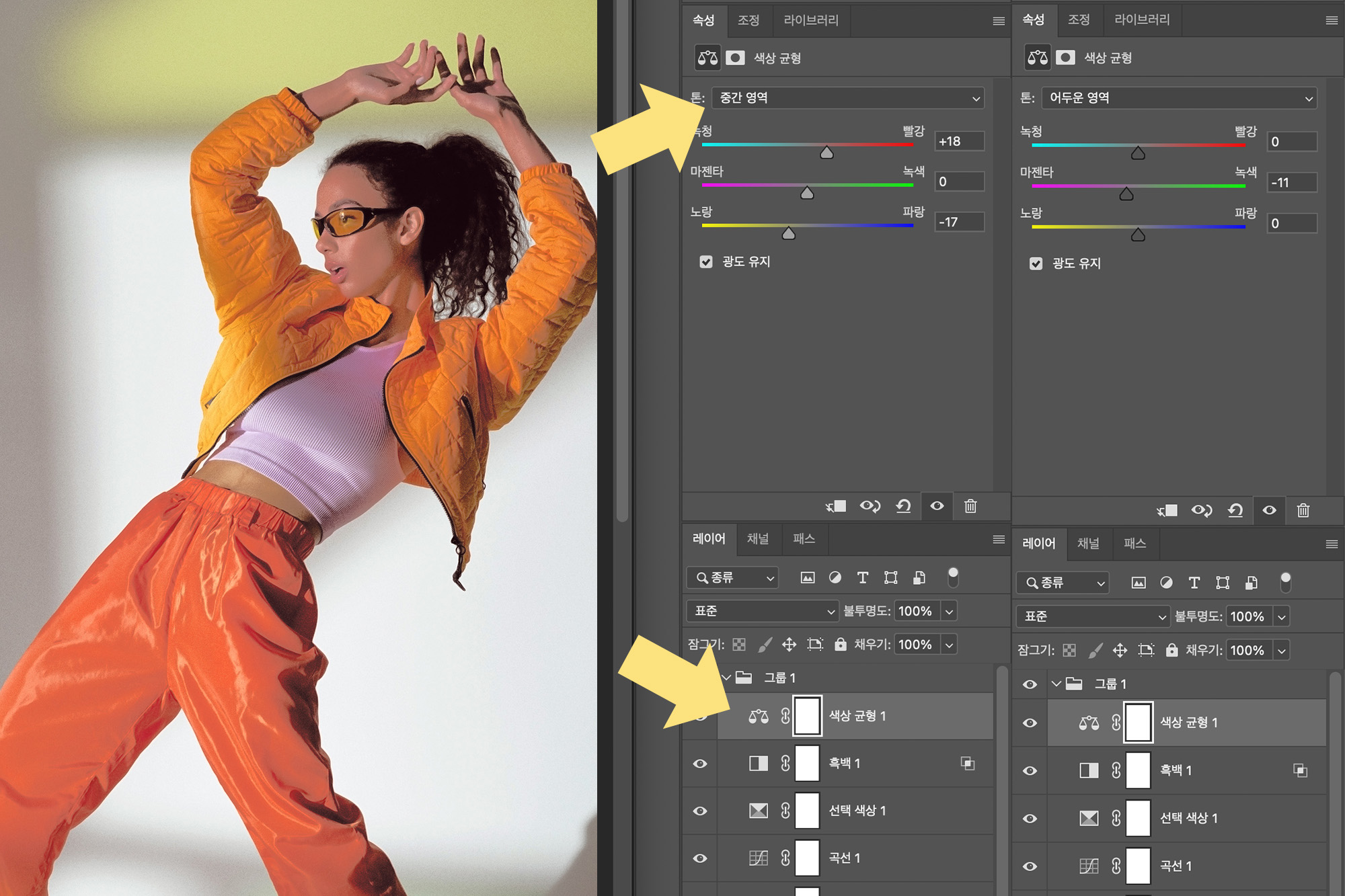Click the layer mask icon next to 색상 균형 in left properties
The width and height of the screenshot is (1345, 896).
click(735, 58)
